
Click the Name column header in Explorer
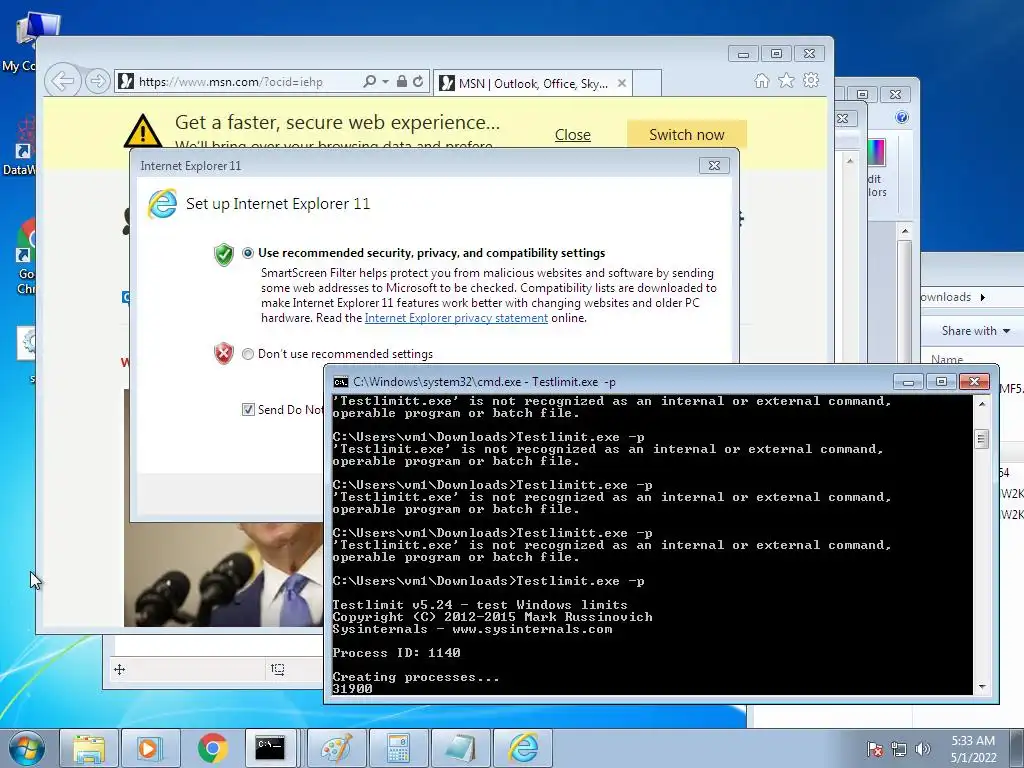coord(947,359)
